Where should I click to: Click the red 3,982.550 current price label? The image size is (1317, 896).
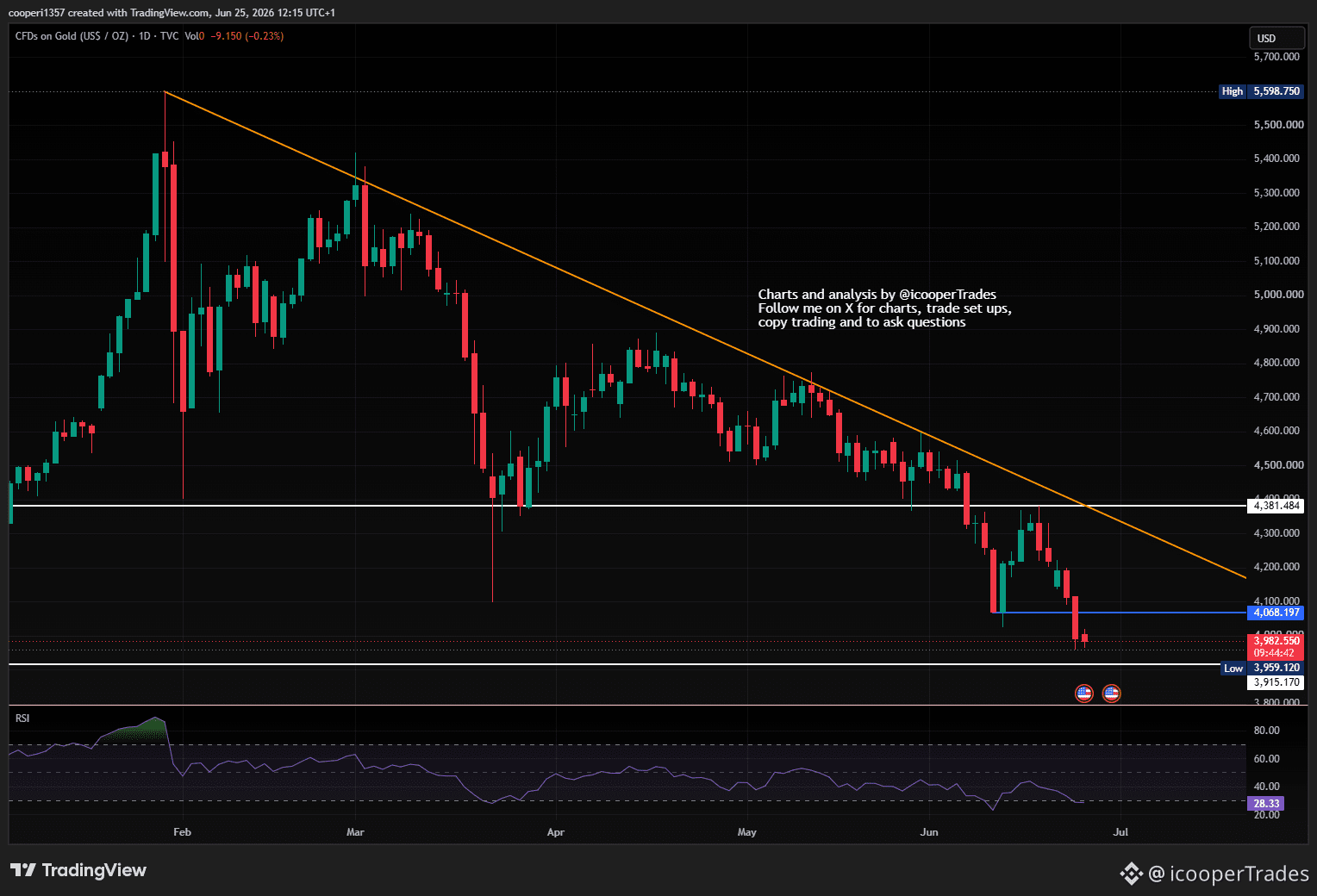click(1276, 641)
